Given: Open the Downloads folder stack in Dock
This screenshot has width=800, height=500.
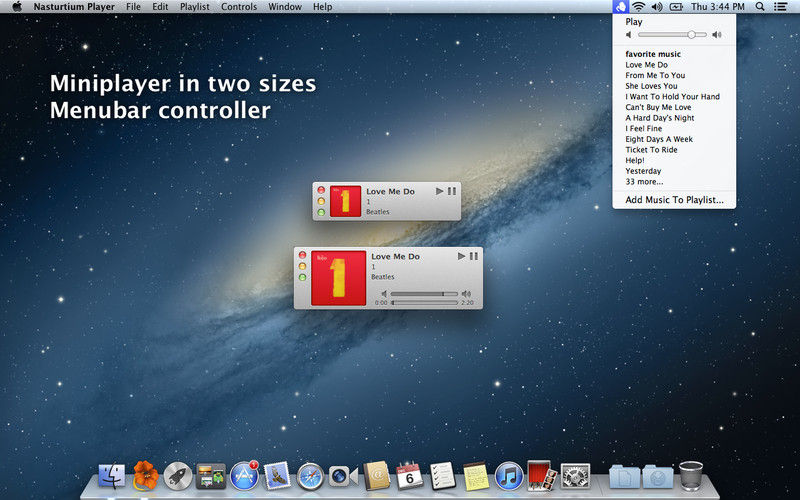Looking at the screenshot, I should point(658,477).
